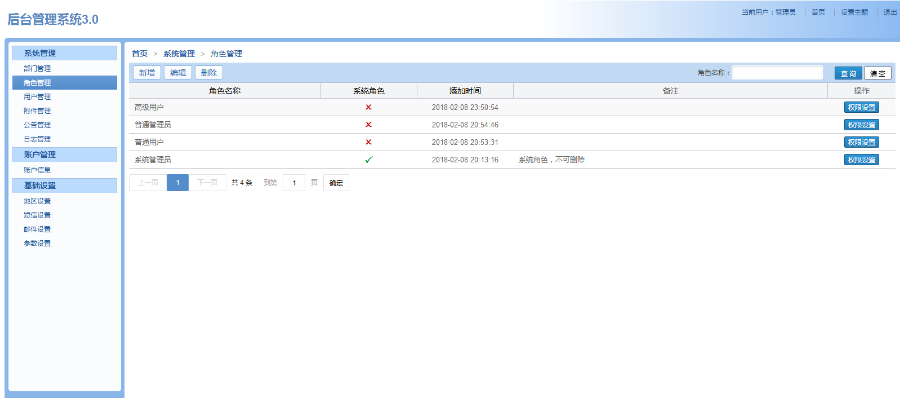Viewport: 900px width, 398px height.
Task: Focus the 角色名称 search input
Action: tap(778, 73)
